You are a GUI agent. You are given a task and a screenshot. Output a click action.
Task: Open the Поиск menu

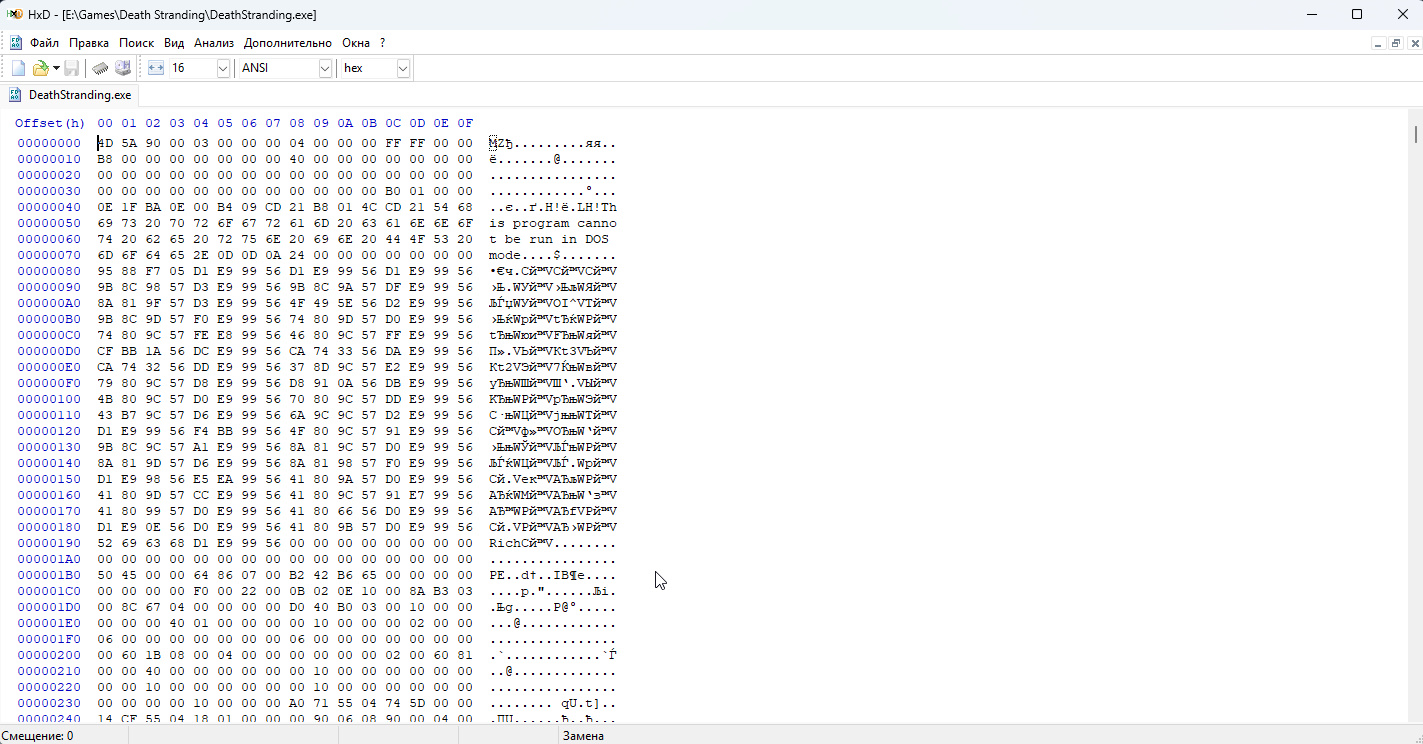pos(136,43)
